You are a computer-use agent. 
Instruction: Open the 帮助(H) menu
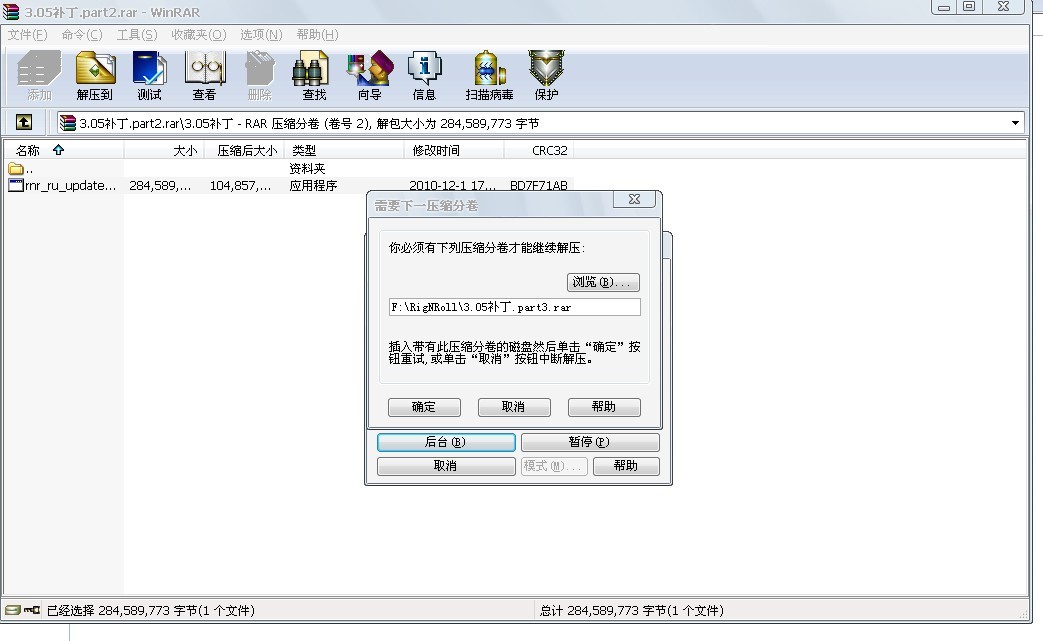pyautogui.click(x=317, y=35)
